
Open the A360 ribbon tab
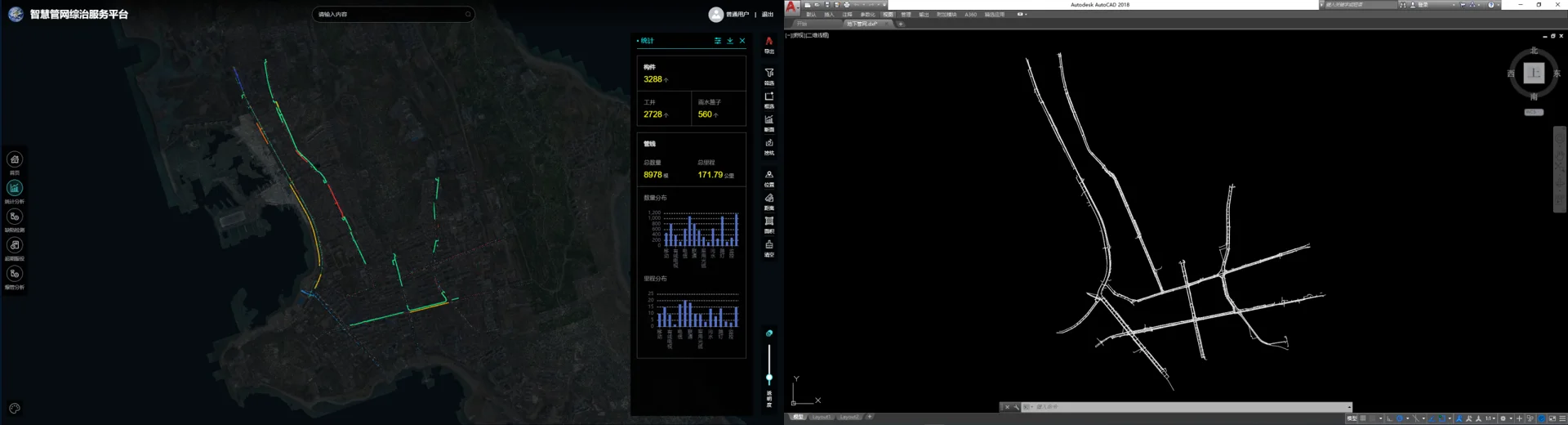click(x=970, y=14)
